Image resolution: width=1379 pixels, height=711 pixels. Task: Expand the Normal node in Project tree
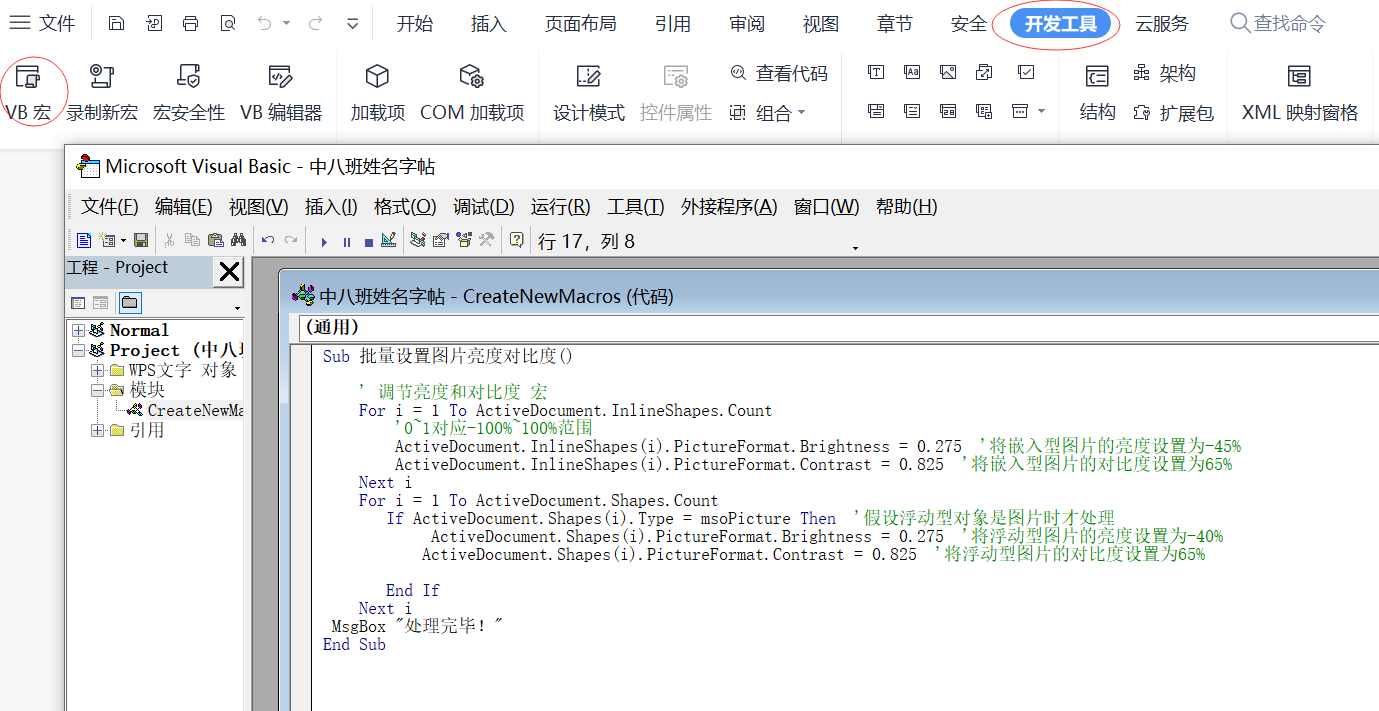coord(79,330)
